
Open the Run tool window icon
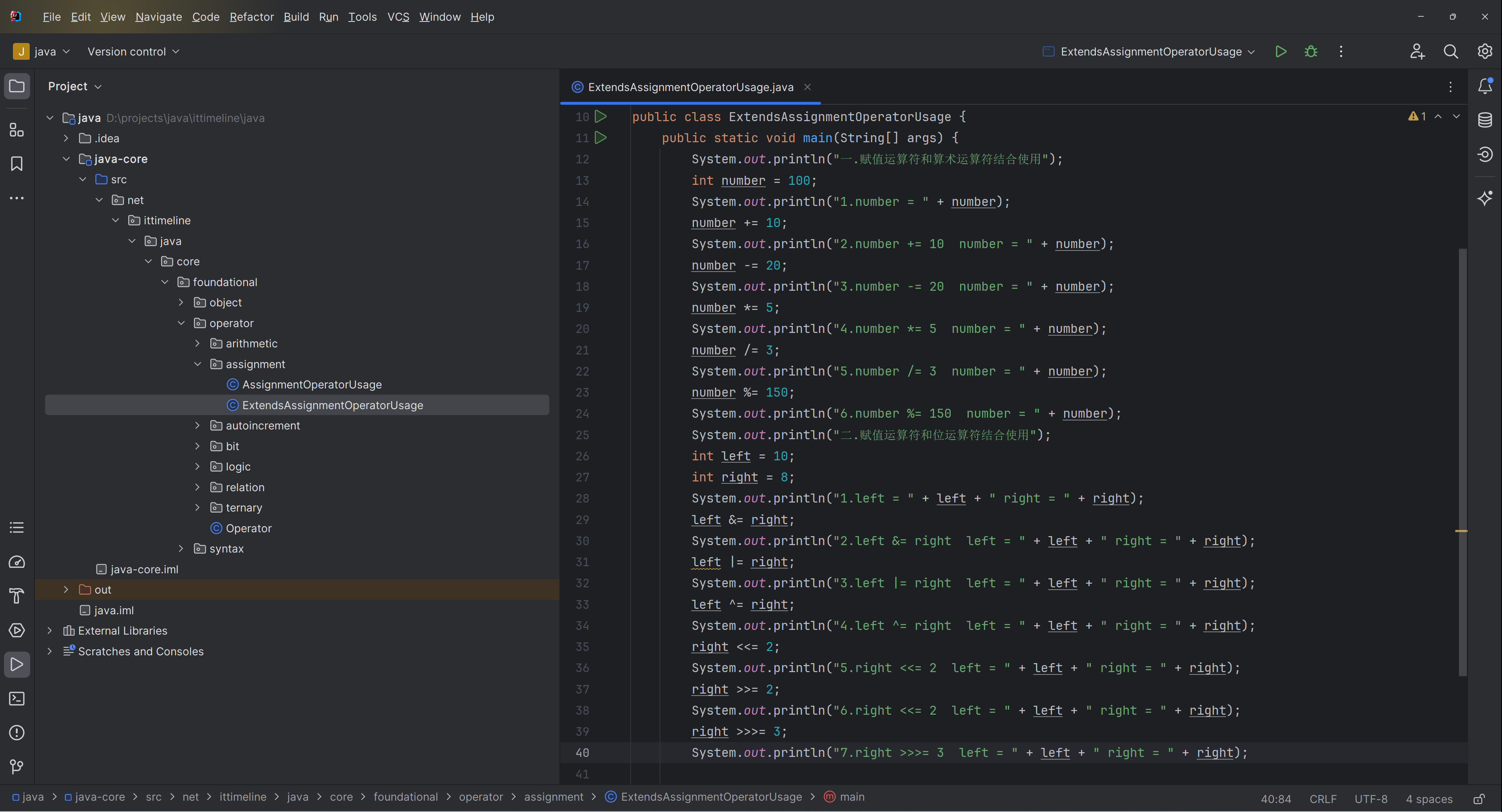(17, 665)
